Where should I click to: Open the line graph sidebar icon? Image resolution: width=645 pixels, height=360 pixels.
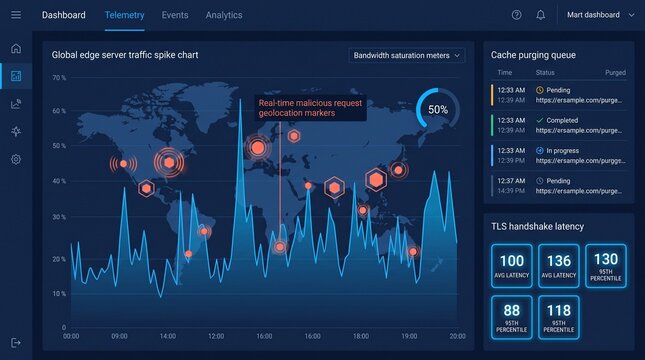click(16, 104)
